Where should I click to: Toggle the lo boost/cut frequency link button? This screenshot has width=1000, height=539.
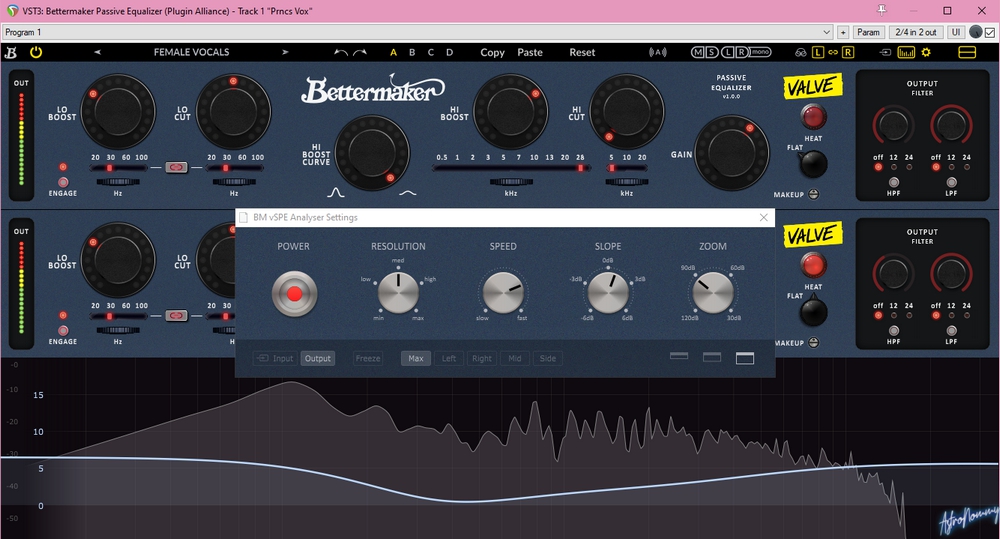(x=177, y=167)
